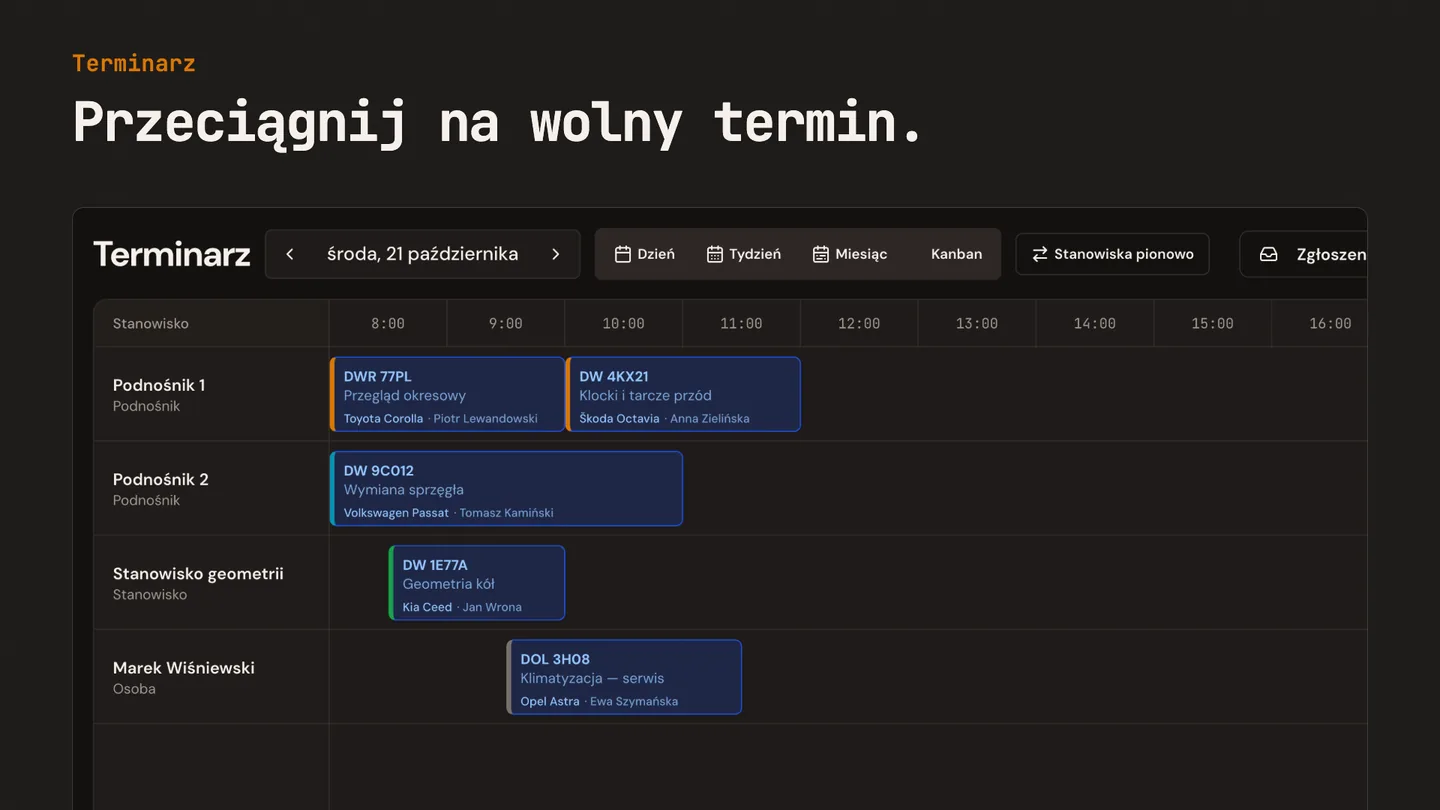The width and height of the screenshot is (1440, 810).
Task: Click the 9:00 time column header
Action: (506, 323)
